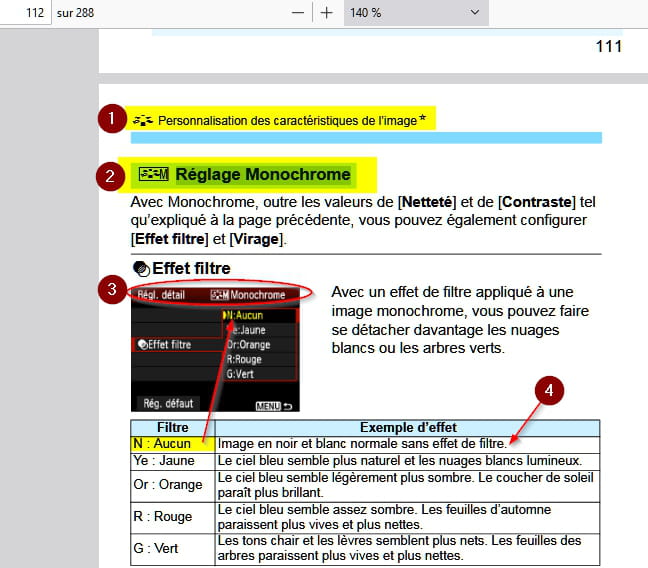Click the red numbered marker 3

(x=112, y=291)
